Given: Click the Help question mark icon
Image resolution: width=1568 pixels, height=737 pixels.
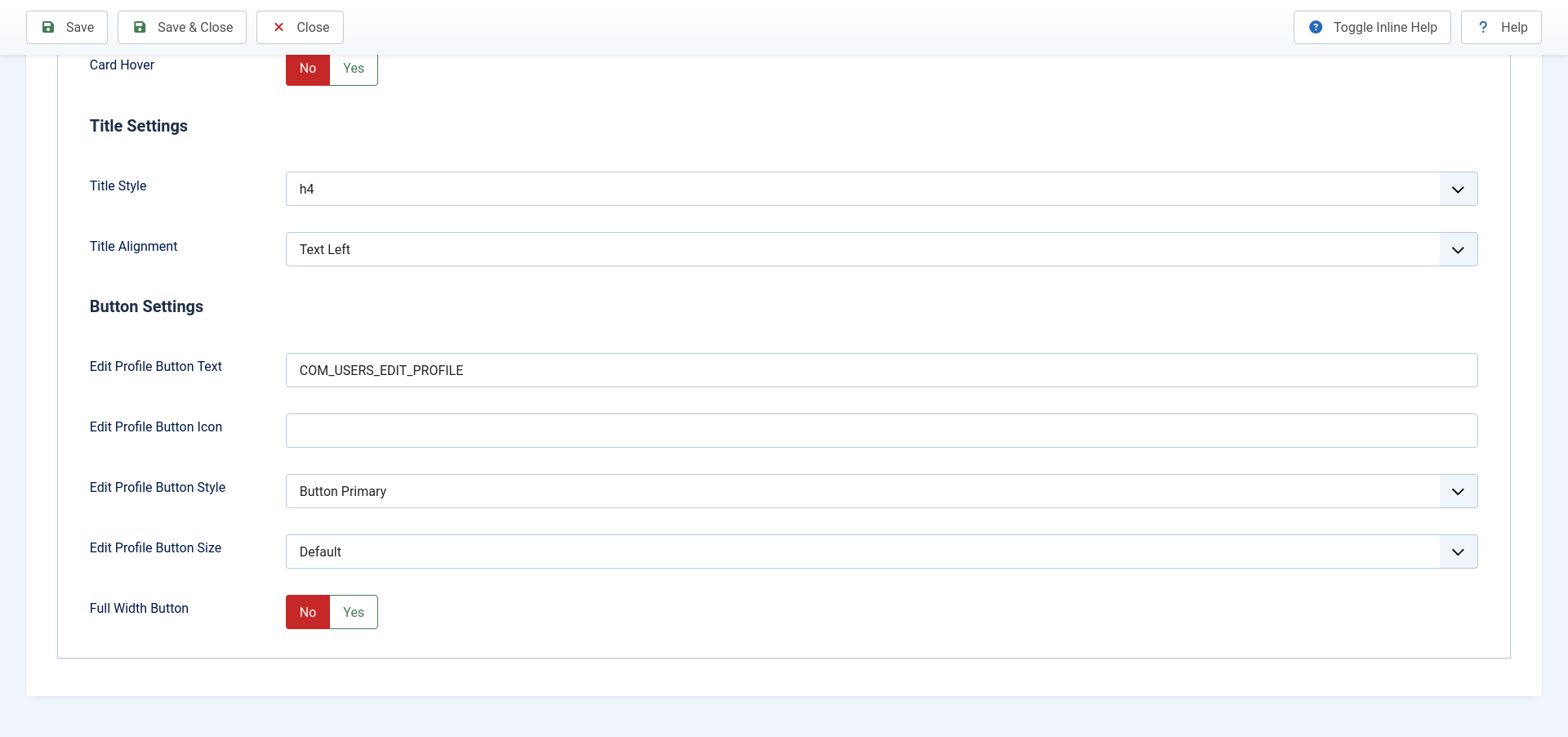Looking at the screenshot, I should [1483, 27].
